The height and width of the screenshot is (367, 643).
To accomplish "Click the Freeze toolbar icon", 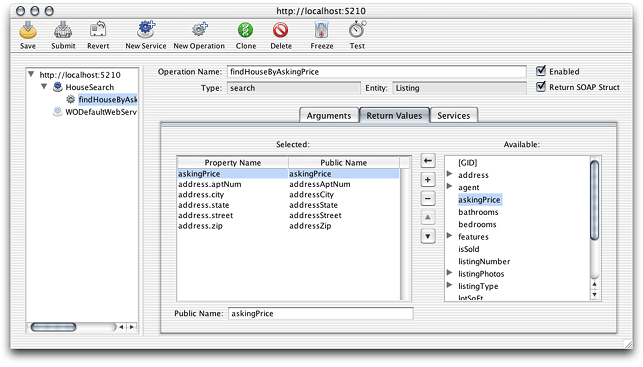I will click(x=322, y=30).
